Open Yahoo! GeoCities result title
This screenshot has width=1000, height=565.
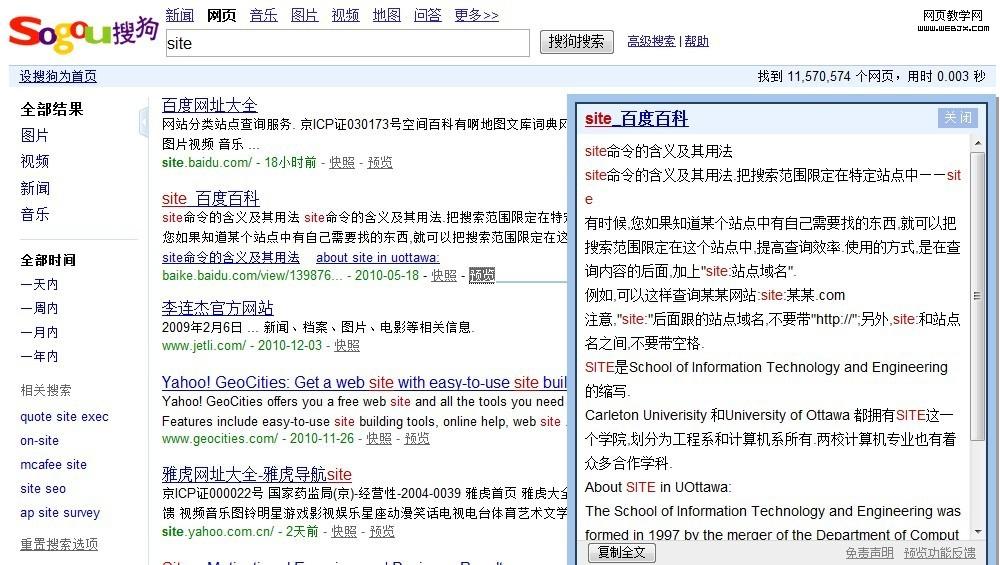pyautogui.click(x=364, y=383)
